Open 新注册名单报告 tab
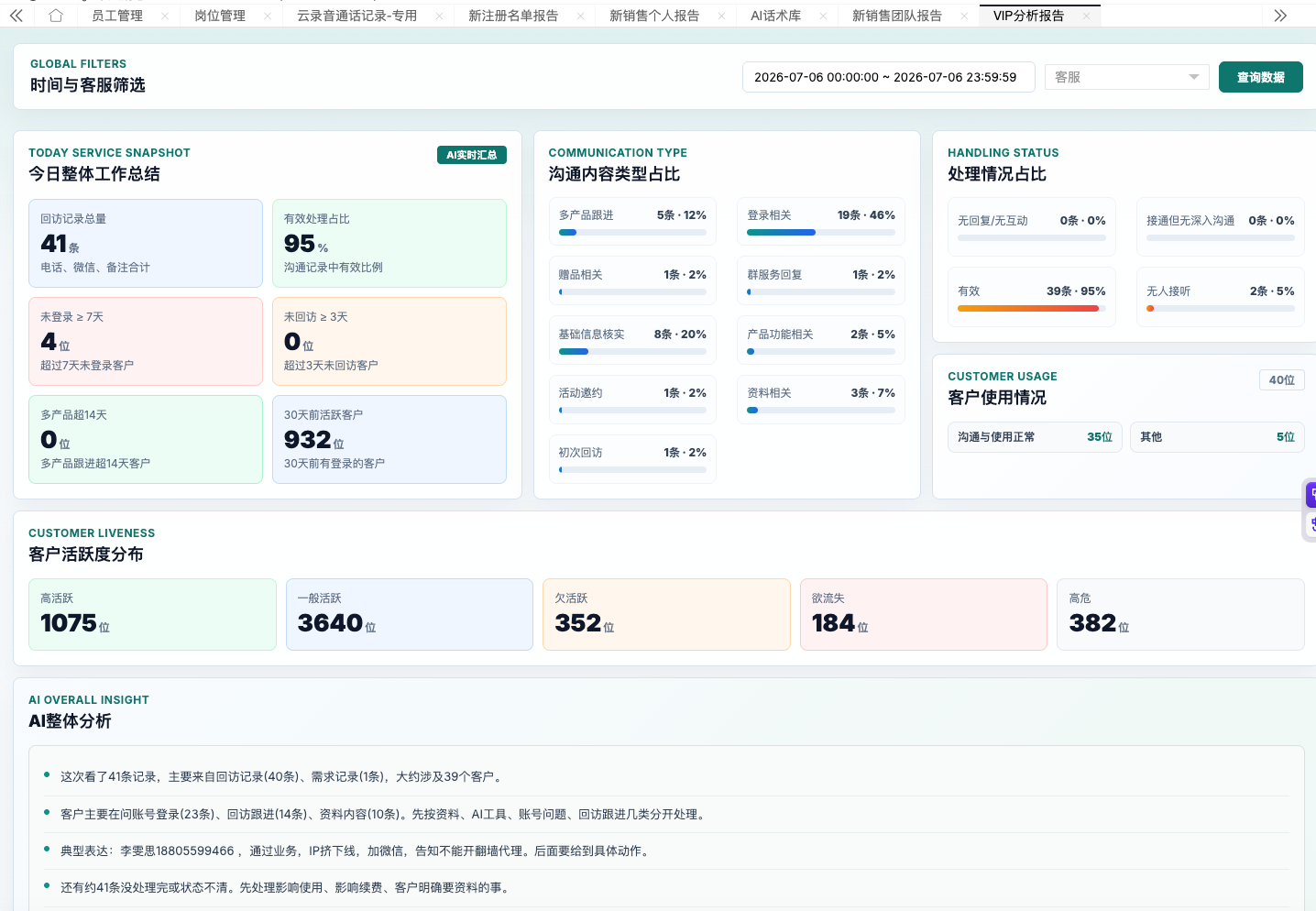The height and width of the screenshot is (911, 1316). point(513,16)
